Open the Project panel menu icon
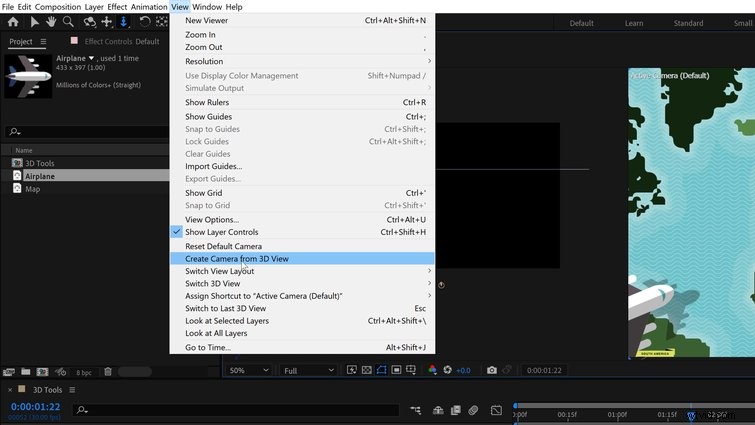The width and height of the screenshot is (755, 425). (x=43, y=42)
